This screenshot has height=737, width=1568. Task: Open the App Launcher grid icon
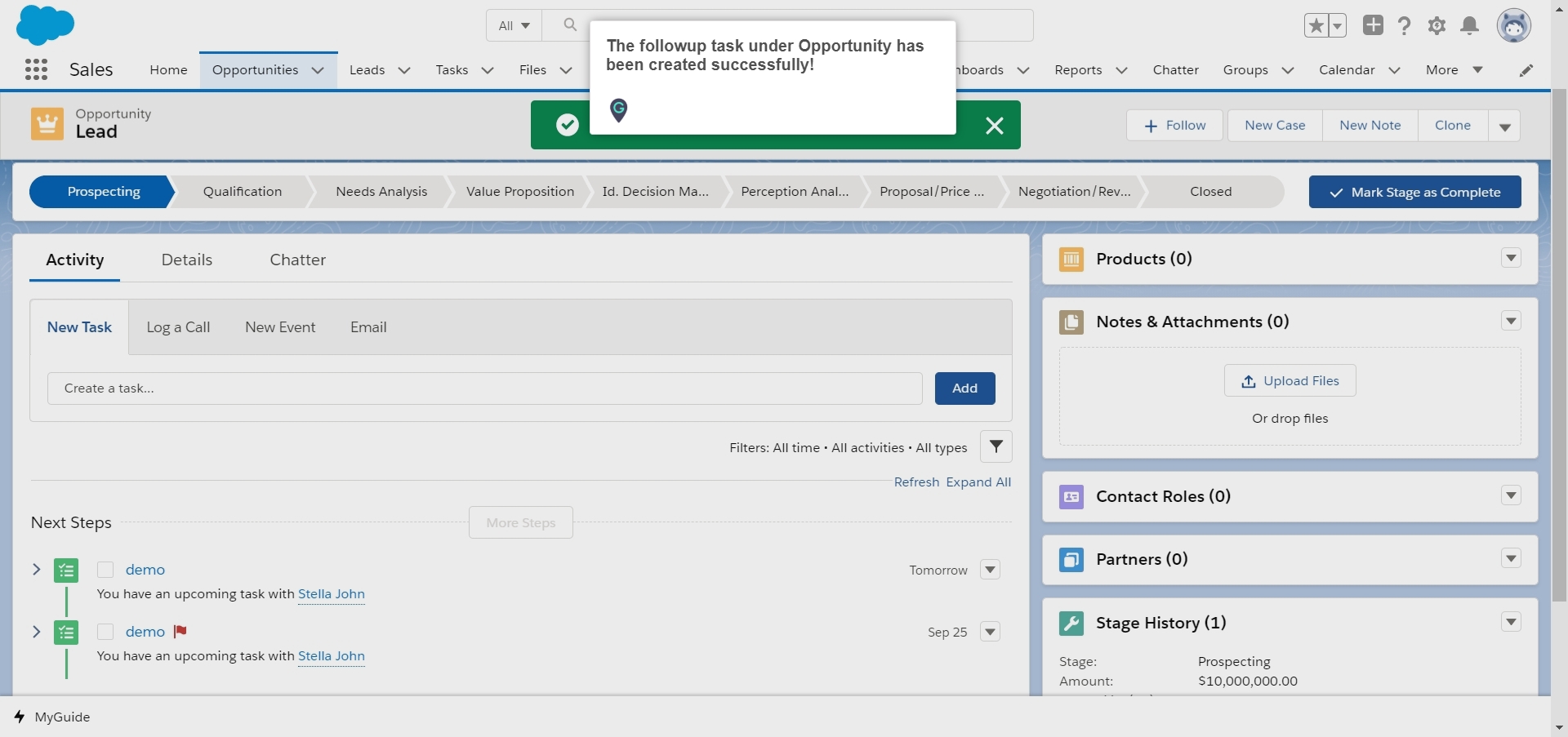(36, 69)
